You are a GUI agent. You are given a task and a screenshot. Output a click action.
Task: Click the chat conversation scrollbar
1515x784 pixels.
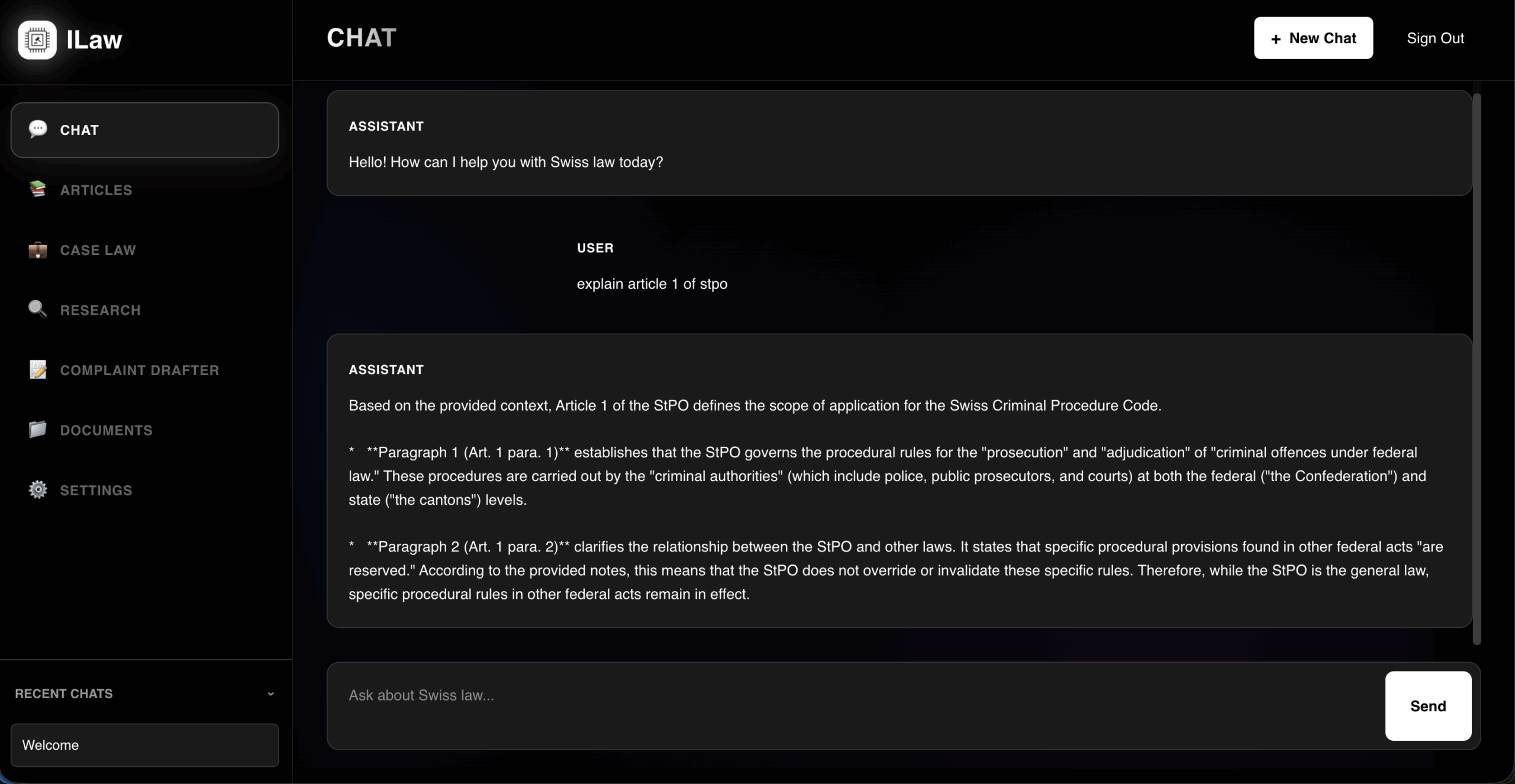(x=1477, y=367)
